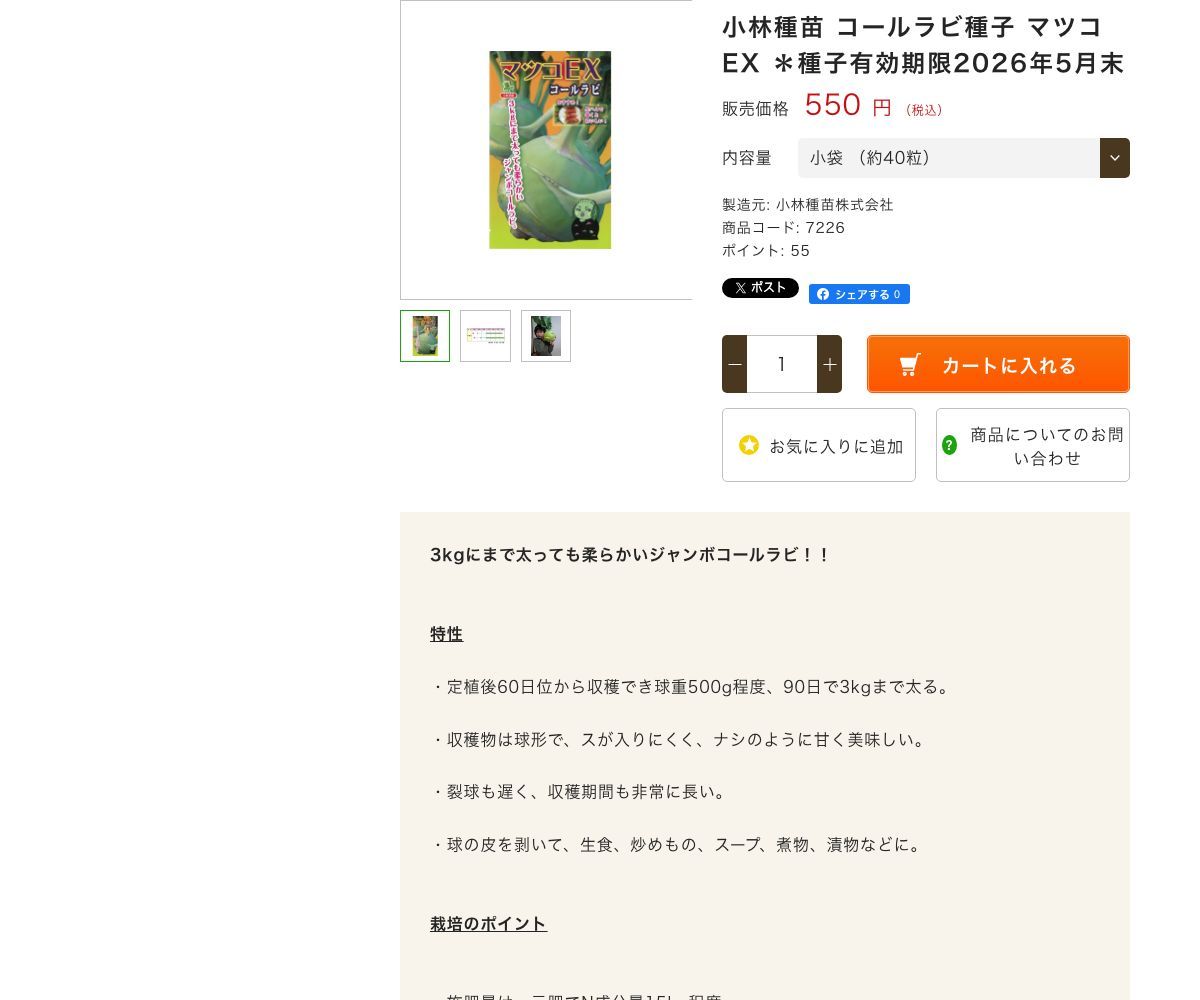Open the 内容量 dropdown arrow
This screenshot has height=1000, width=1200.
coord(1115,158)
